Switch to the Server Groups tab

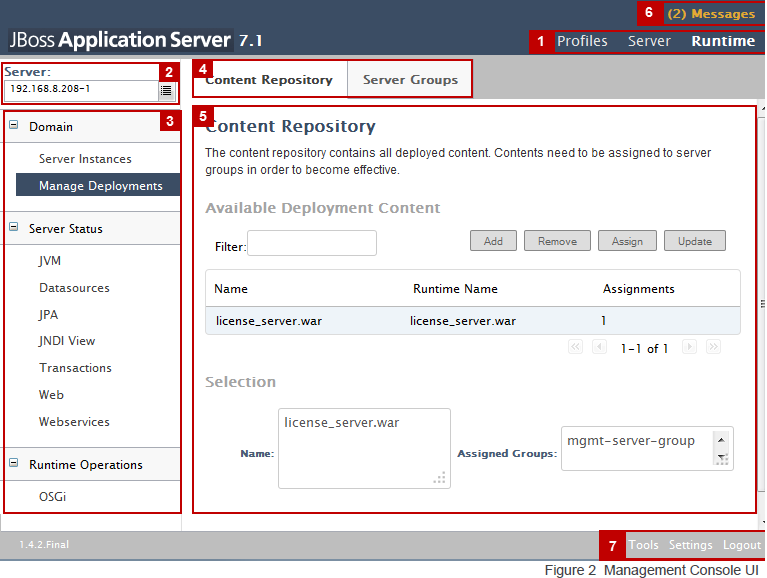[x=410, y=80]
